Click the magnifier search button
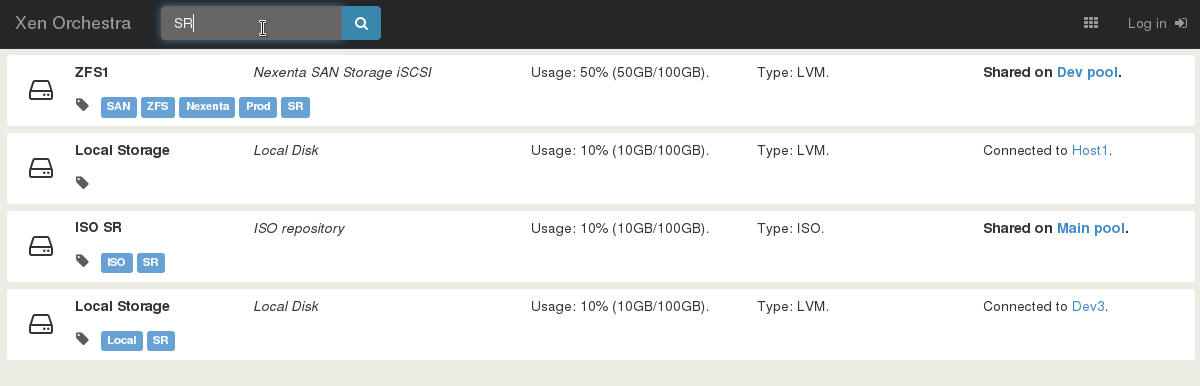The width and height of the screenshot is (1200, 386). pos(361,24)
